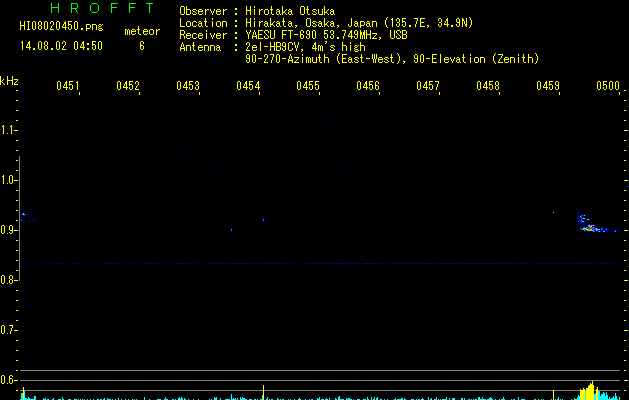Click the 0.8 kHz axis label

coord(8,280)
